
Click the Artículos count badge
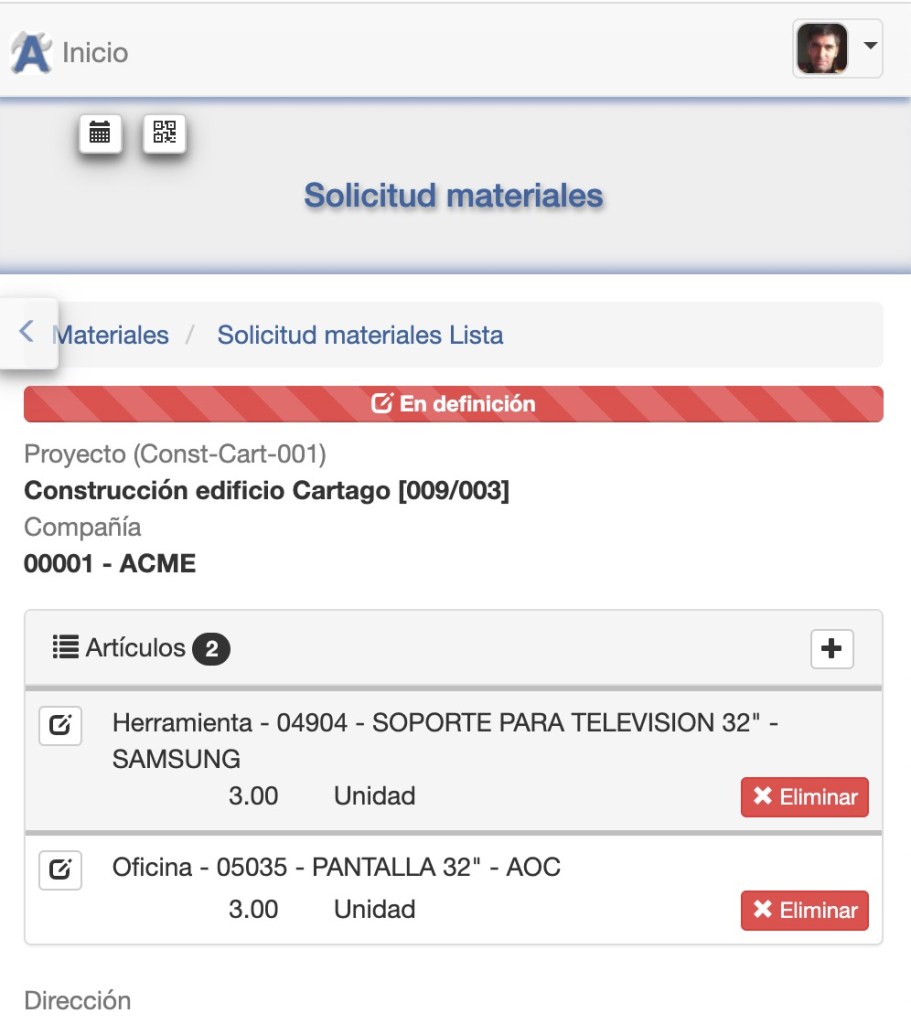tap(211, 650)
